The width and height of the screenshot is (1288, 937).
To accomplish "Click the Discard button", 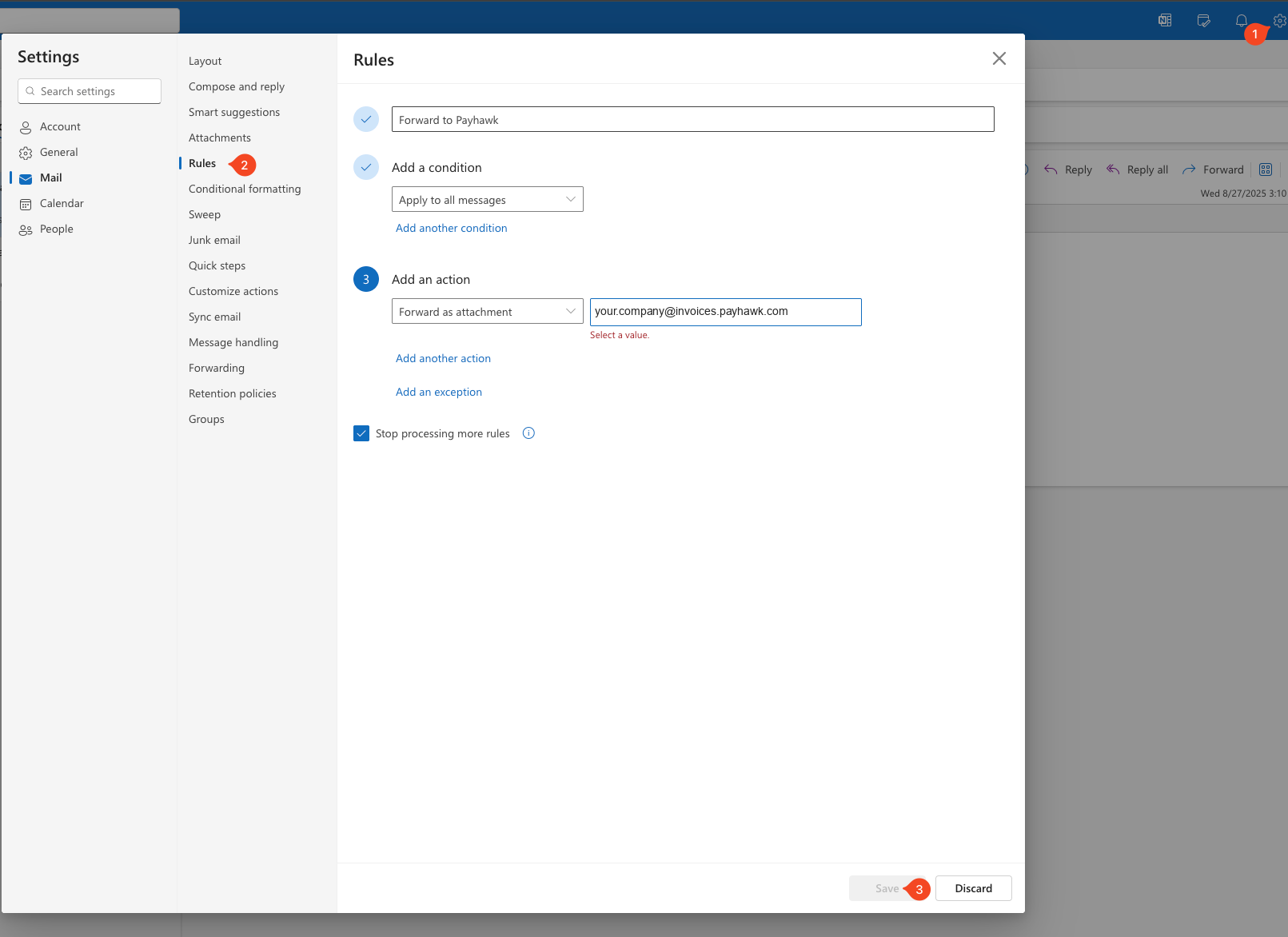I will [974, 888].
